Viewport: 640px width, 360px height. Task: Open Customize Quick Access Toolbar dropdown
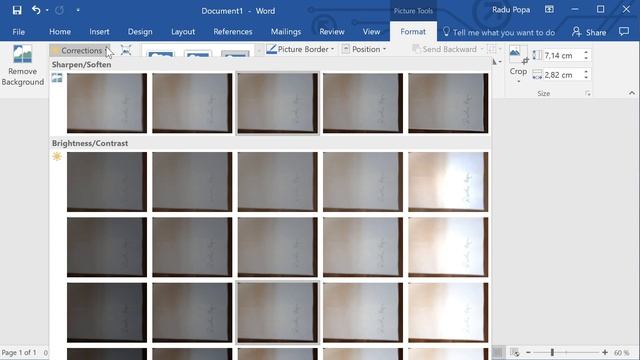78,11
